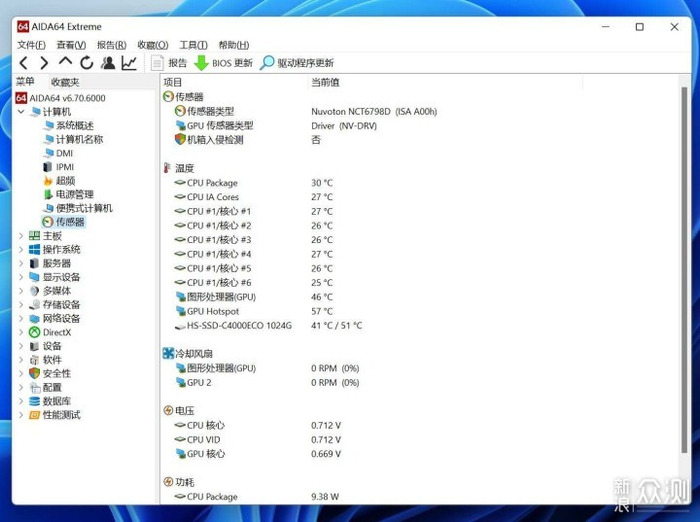The height and width of the screenshot is (522, 700).
Task: Open the user (person) icon in the toolbar
Action: (x=108, y=63)
